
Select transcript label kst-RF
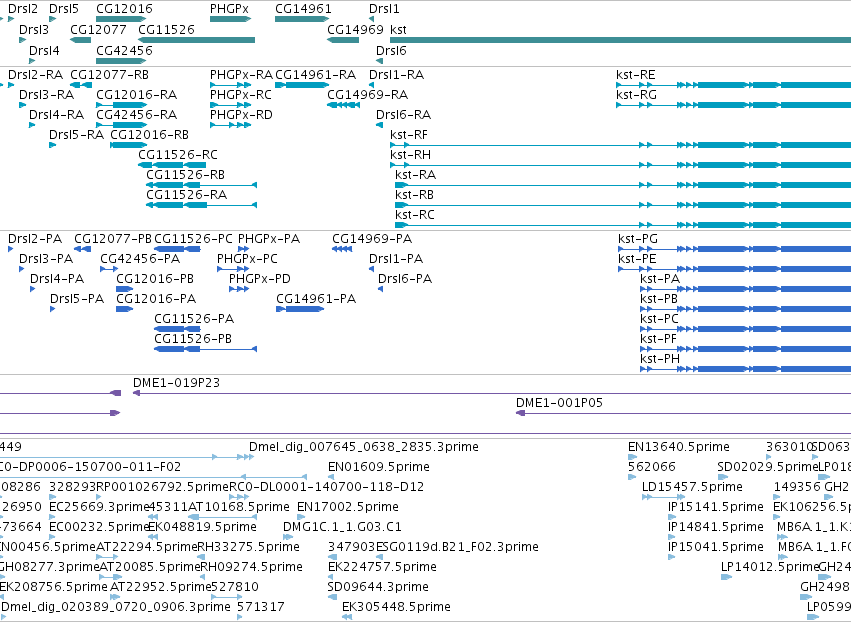tap(409, 135)
